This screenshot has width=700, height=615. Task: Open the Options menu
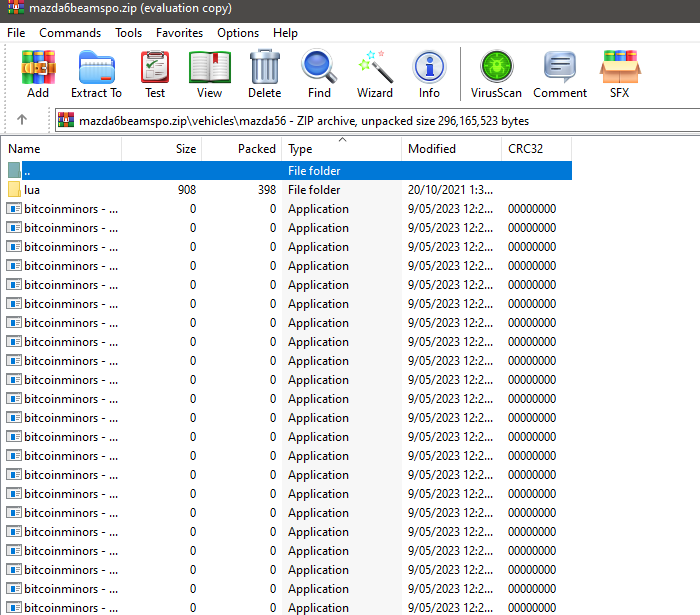pyautogui.click(x=238, y=33)
